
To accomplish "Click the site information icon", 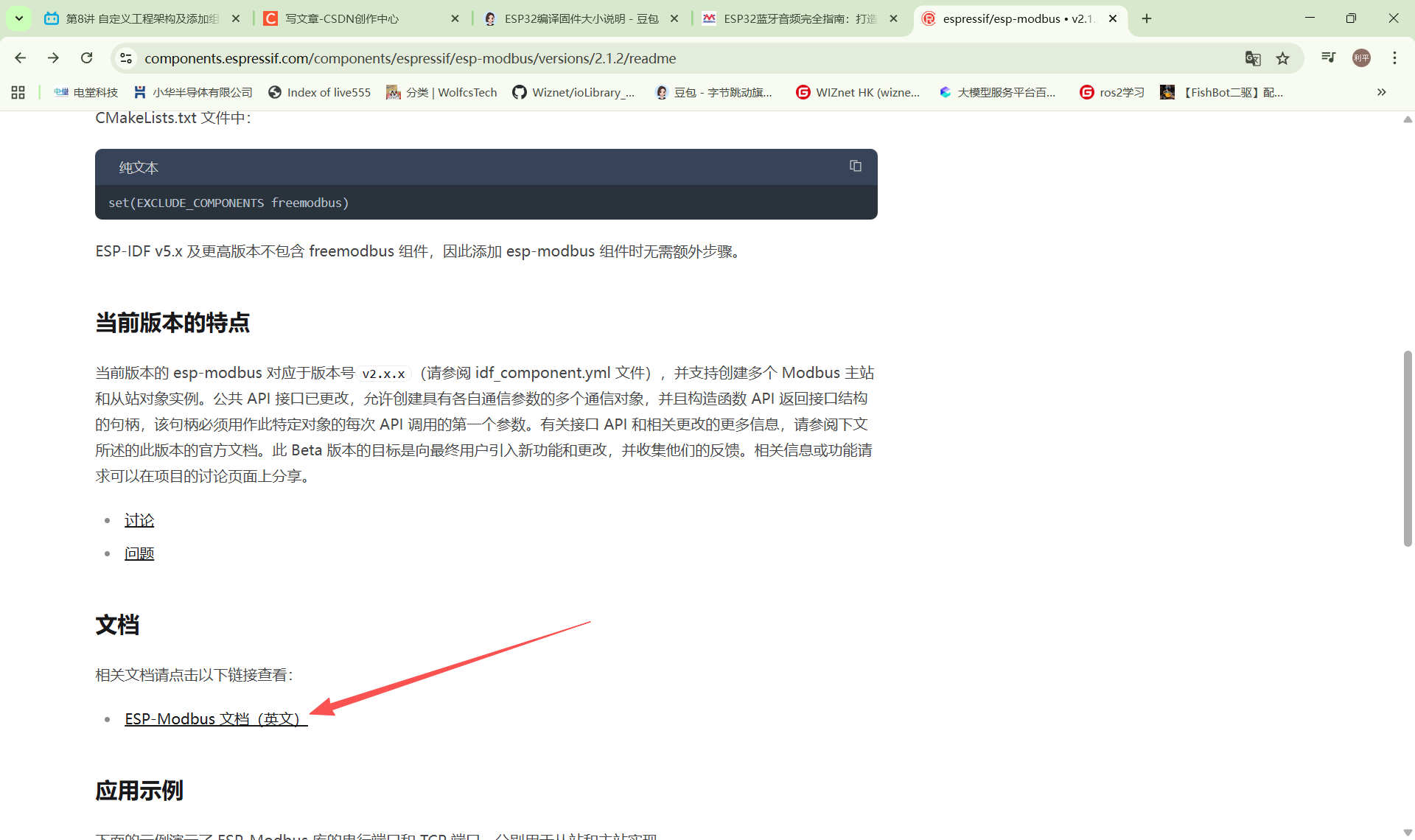I will tap(126, 58).
